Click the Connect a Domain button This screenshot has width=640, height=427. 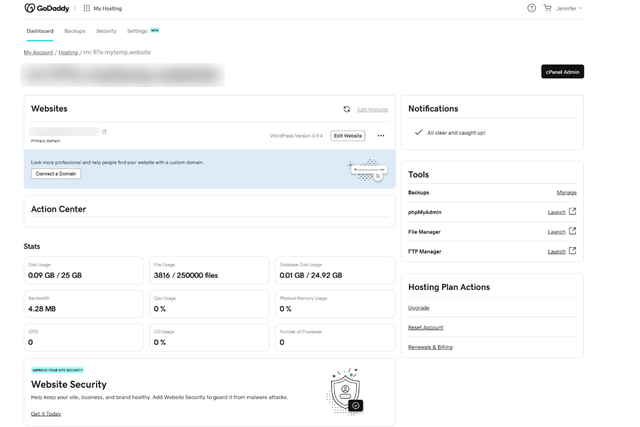click(x=56, y=173)
